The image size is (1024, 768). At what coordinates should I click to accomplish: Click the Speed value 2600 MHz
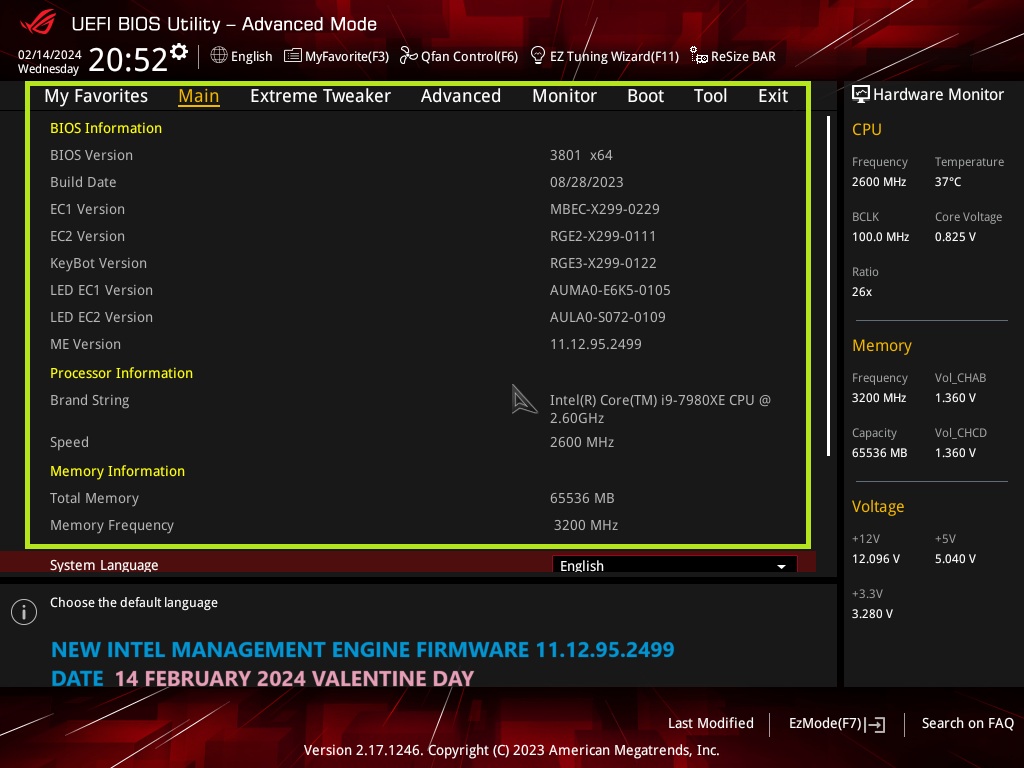pyautogui.click(x=582, y=442)
